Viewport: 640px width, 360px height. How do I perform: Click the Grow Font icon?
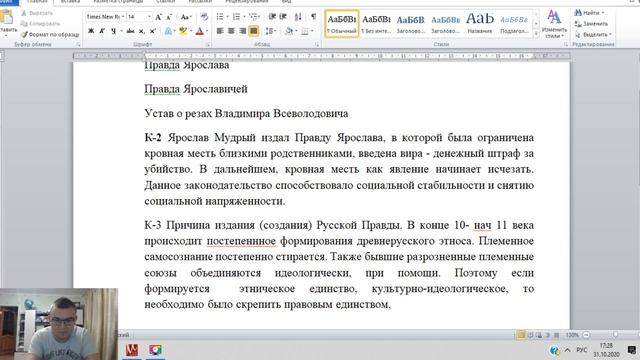tap(158, 17)
